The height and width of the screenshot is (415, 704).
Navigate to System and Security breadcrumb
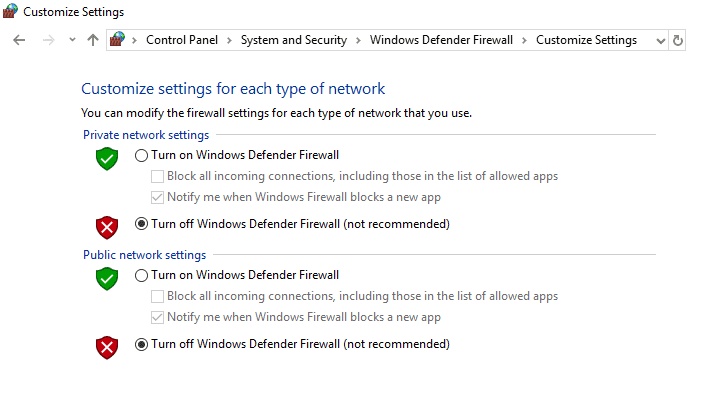coord(293,40)
